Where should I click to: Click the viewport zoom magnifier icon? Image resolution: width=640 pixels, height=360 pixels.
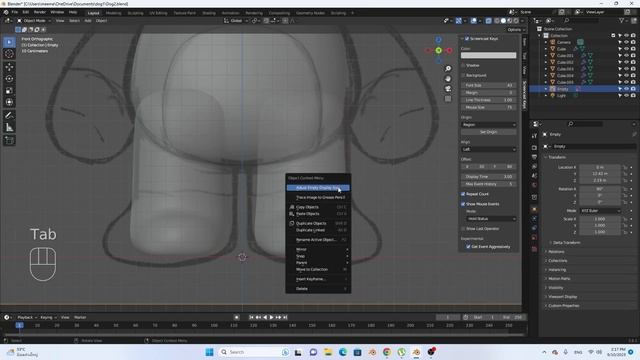[x=448, y=69]
